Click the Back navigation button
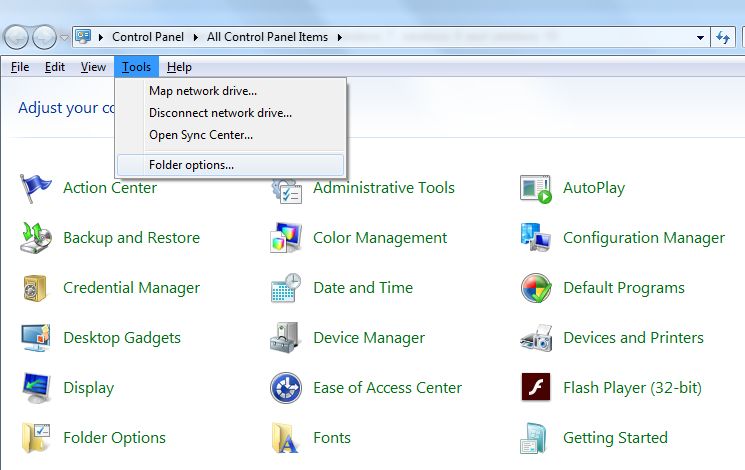 [x=17, y=38]
